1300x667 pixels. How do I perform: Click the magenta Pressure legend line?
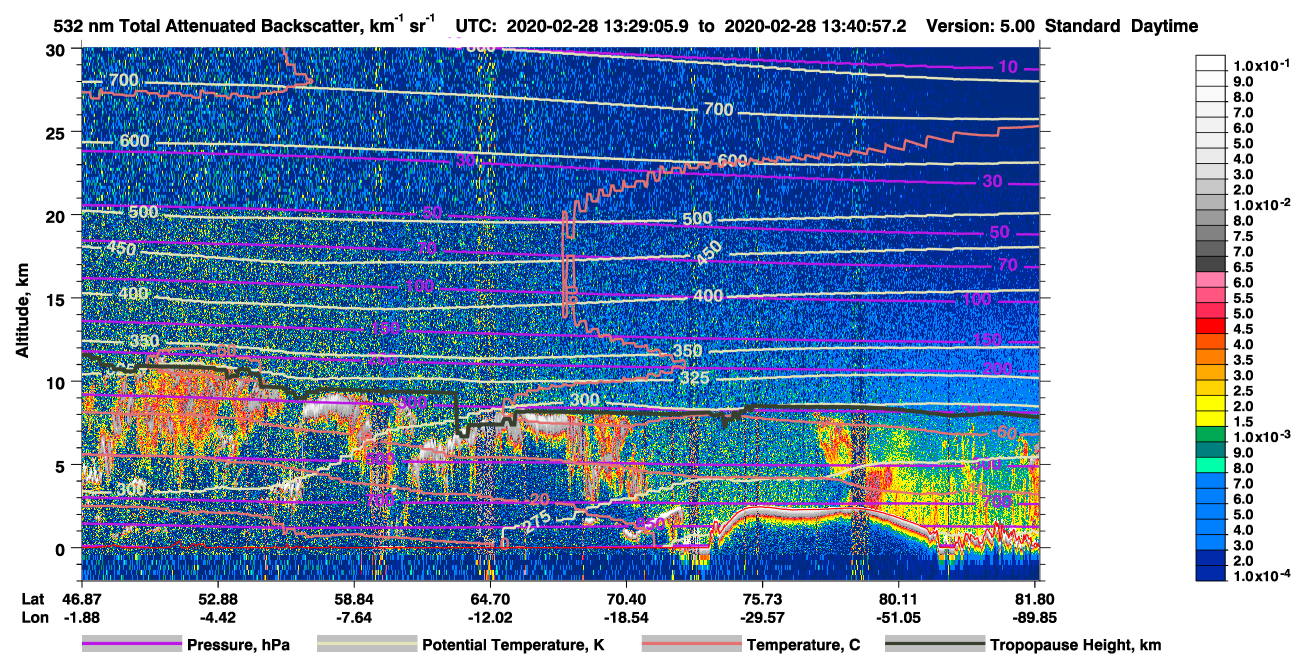pyautogui.click(x=131, y=645)
